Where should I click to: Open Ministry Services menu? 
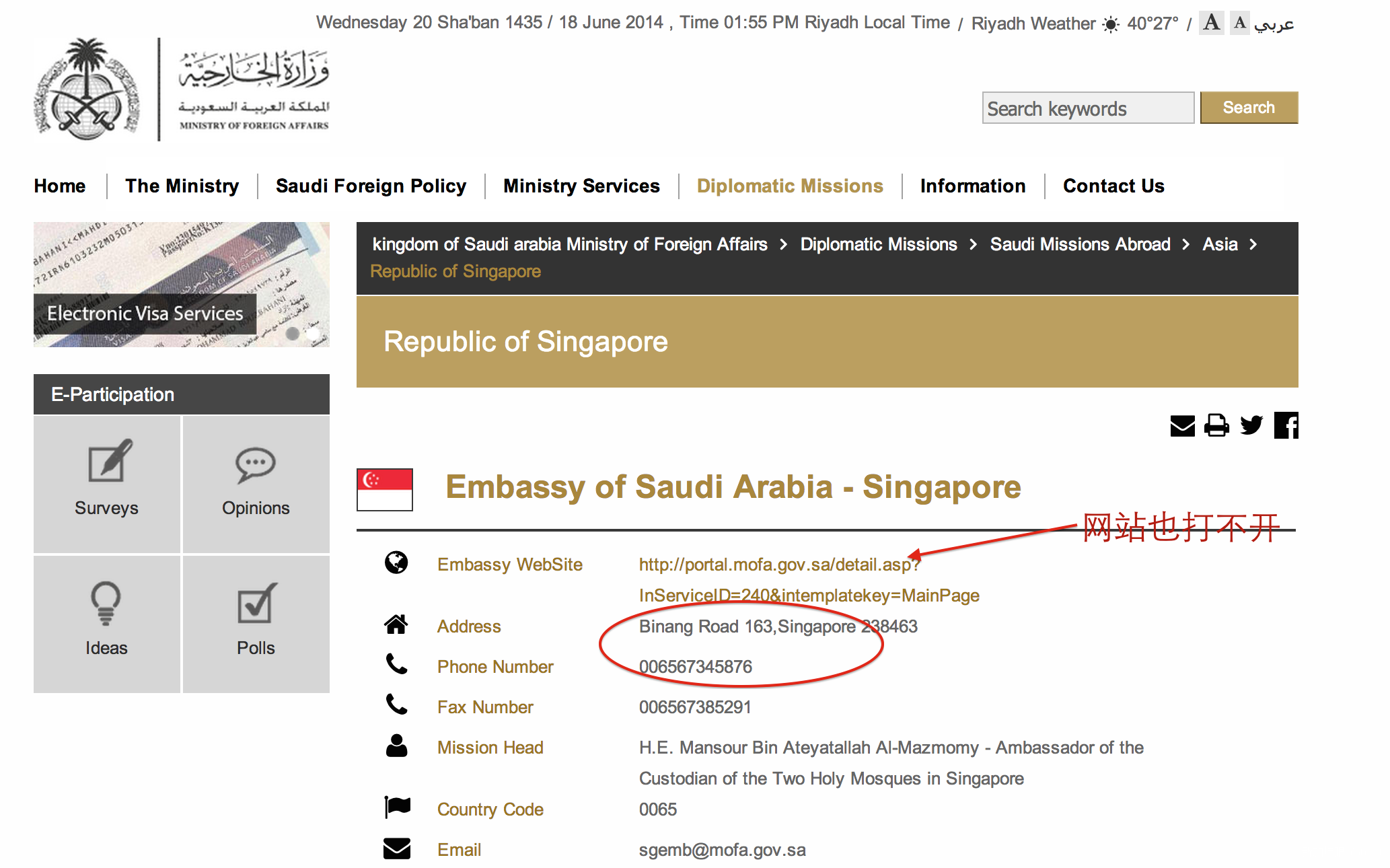[581, 186]
